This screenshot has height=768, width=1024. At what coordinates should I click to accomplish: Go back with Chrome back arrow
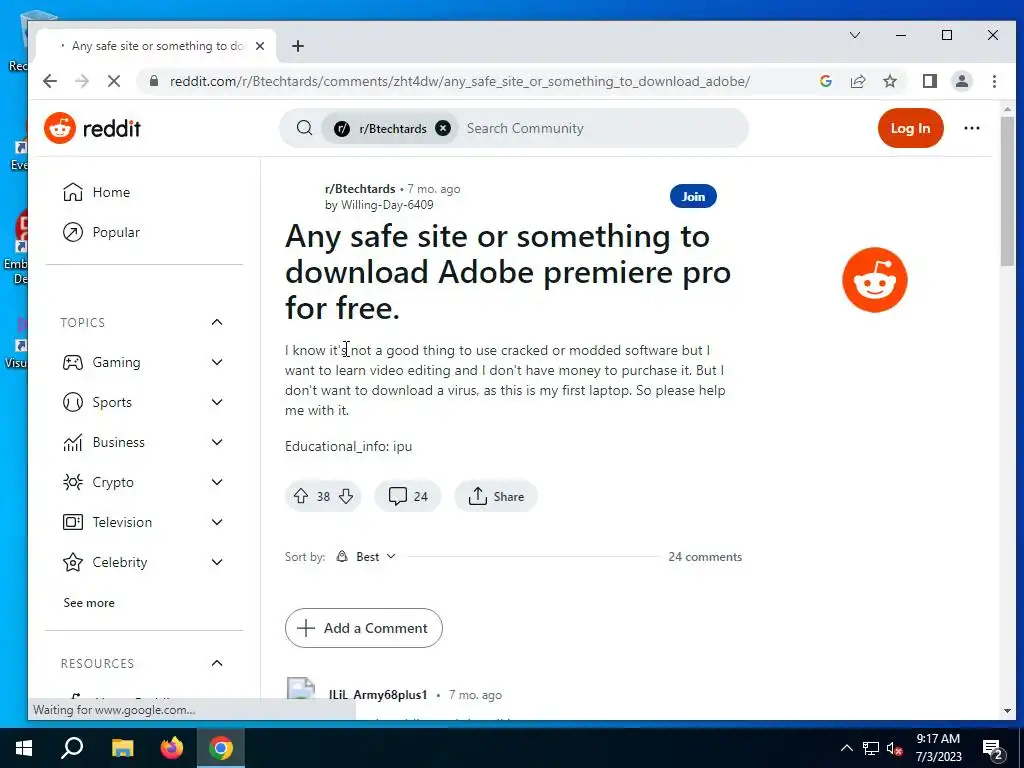[50, 81]
